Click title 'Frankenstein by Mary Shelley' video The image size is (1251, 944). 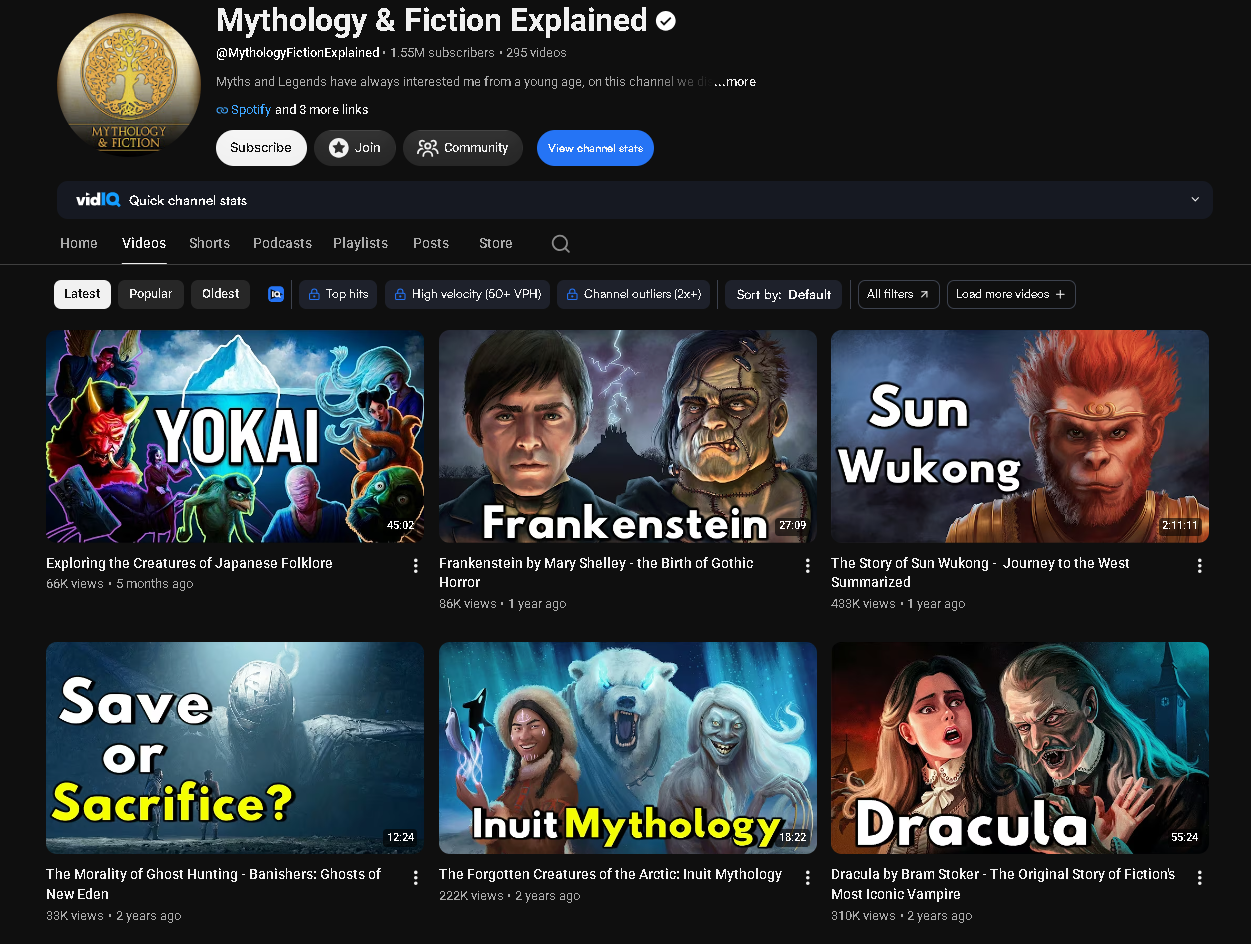[x=596, y=572]
